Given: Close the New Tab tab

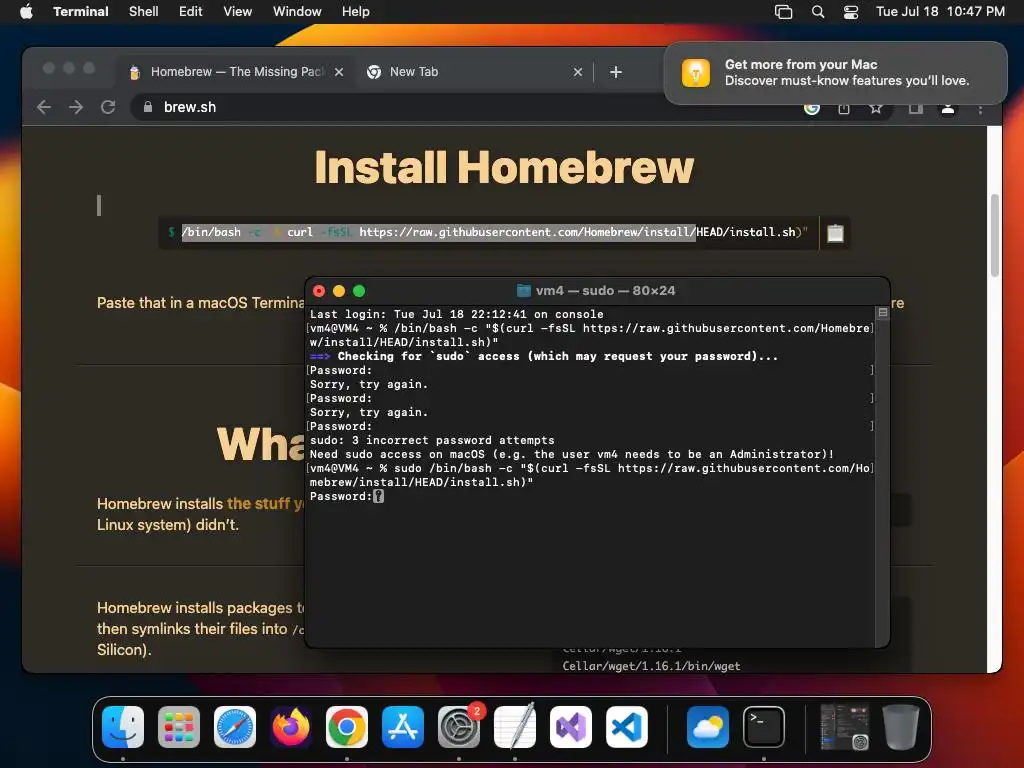Looking at the screenshot, I should tap(577, 72).
